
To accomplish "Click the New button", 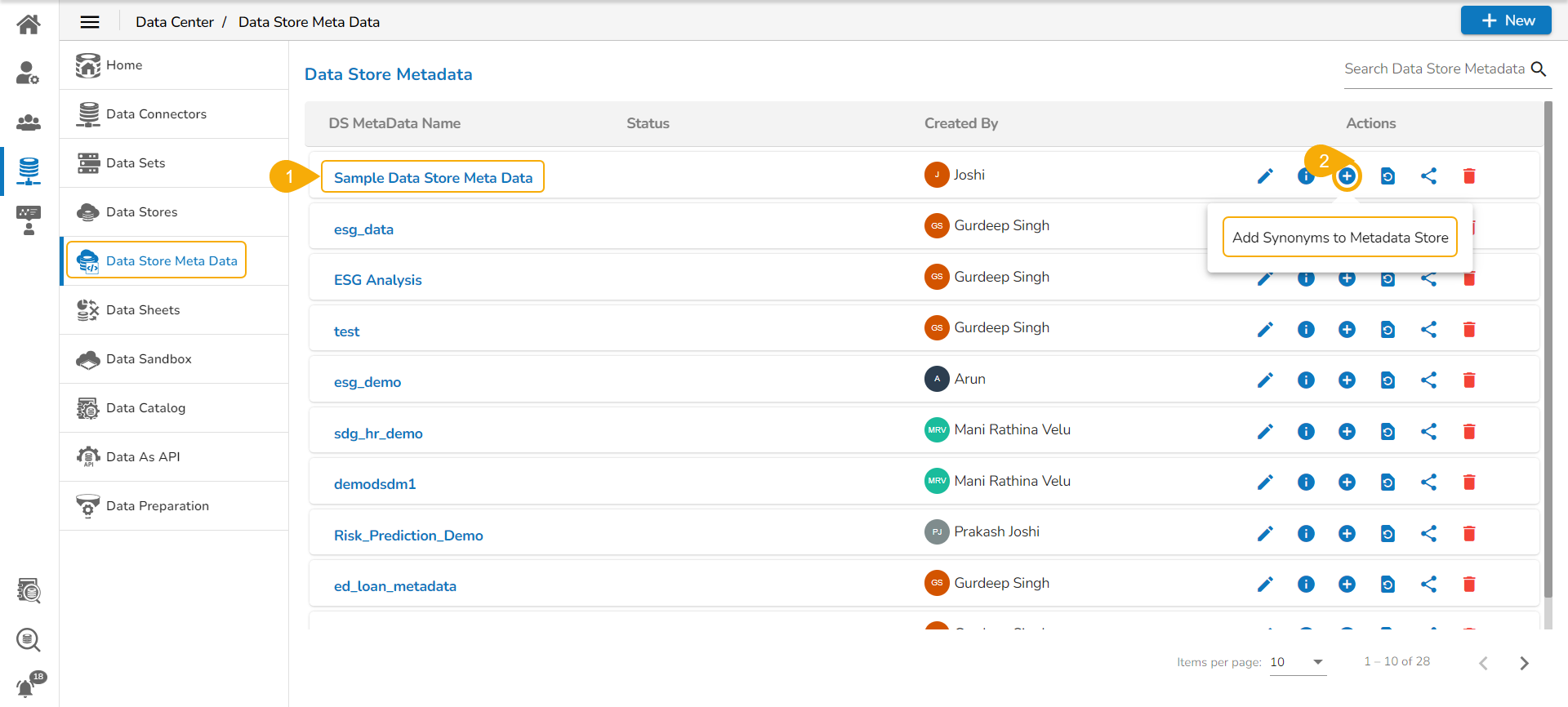I will [x=1506, y=21].
